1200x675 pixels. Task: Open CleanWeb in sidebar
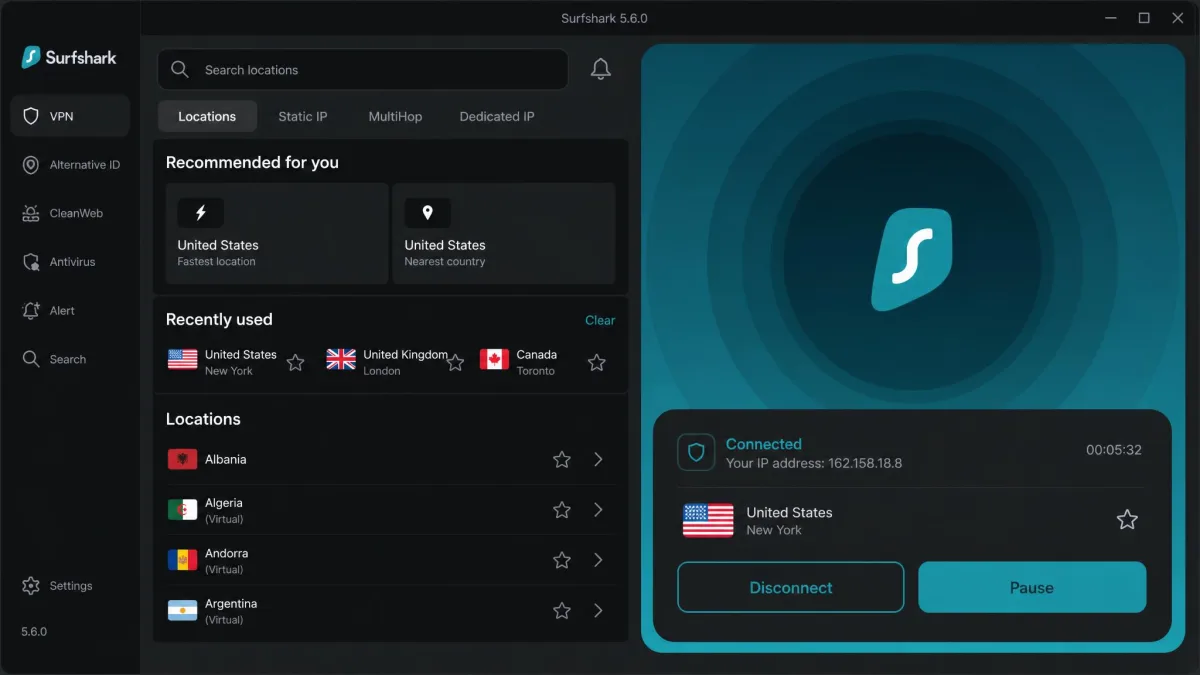[x=70, y=213]
